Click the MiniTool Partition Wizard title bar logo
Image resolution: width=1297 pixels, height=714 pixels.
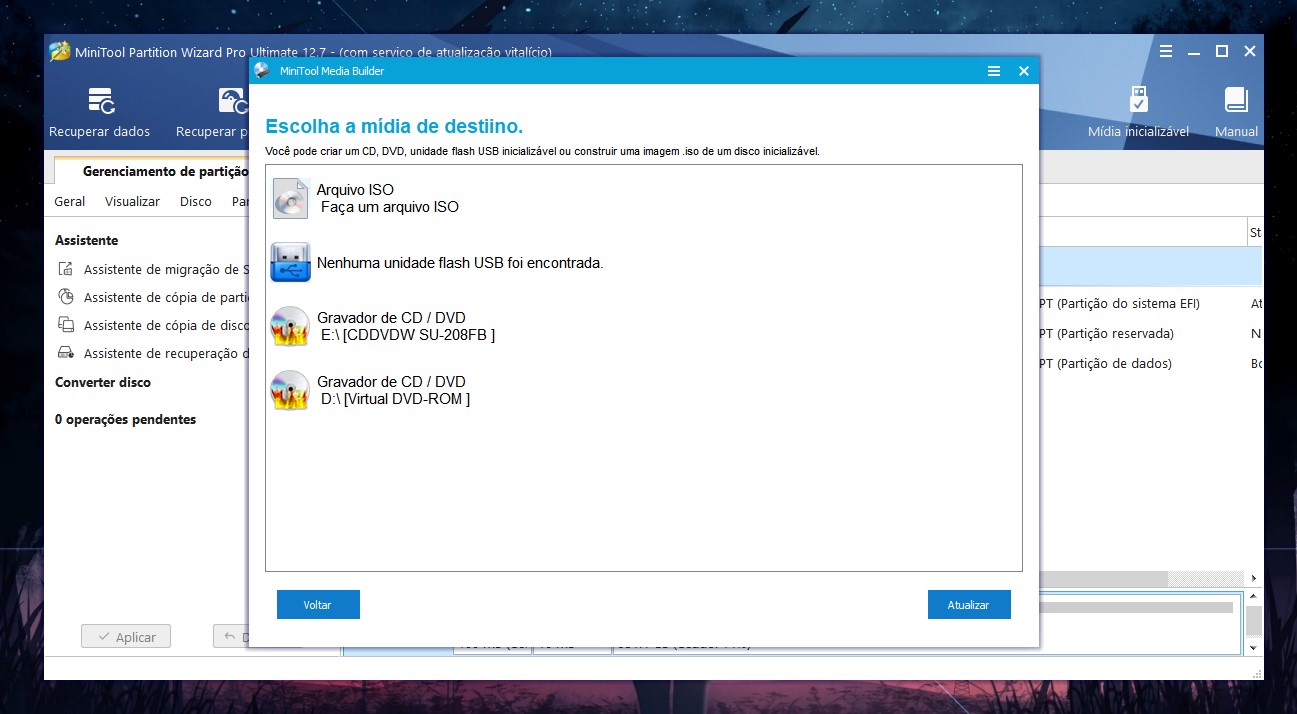point(60,52)
